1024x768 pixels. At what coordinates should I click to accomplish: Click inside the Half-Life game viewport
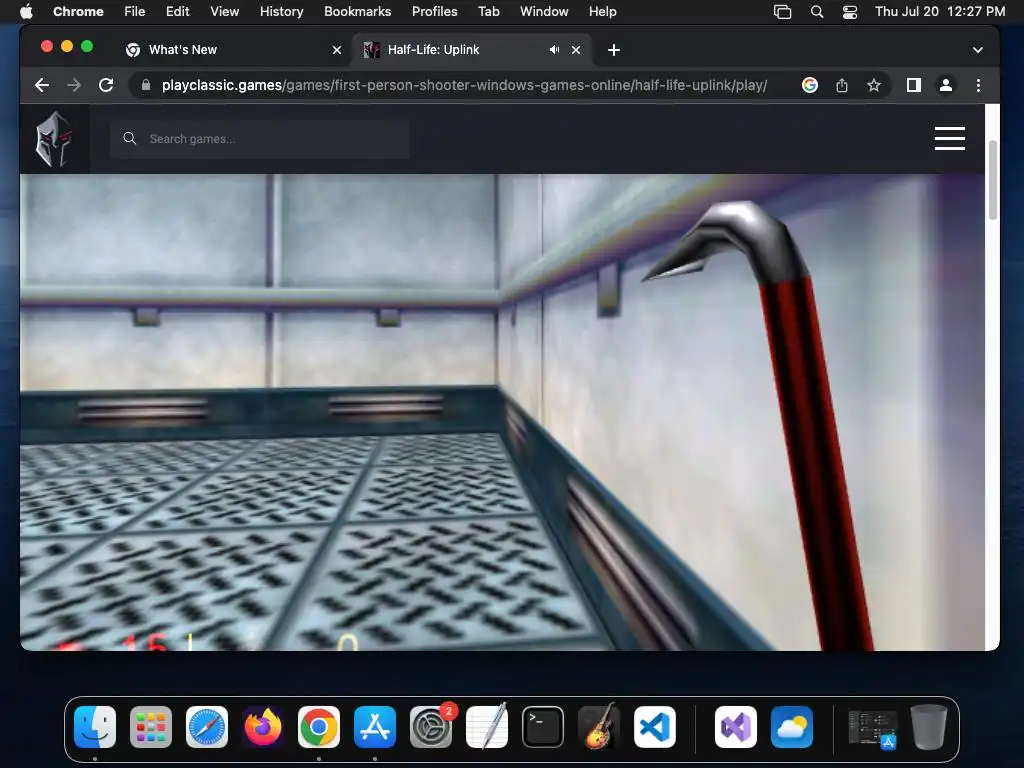click(x=502, y=412)
